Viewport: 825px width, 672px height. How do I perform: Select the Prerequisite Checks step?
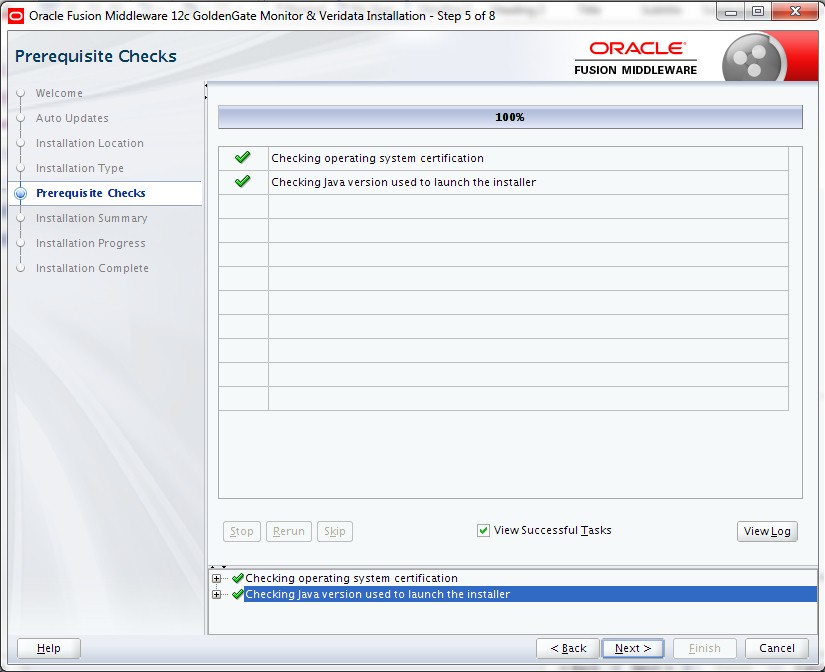(x=90, y=193)
